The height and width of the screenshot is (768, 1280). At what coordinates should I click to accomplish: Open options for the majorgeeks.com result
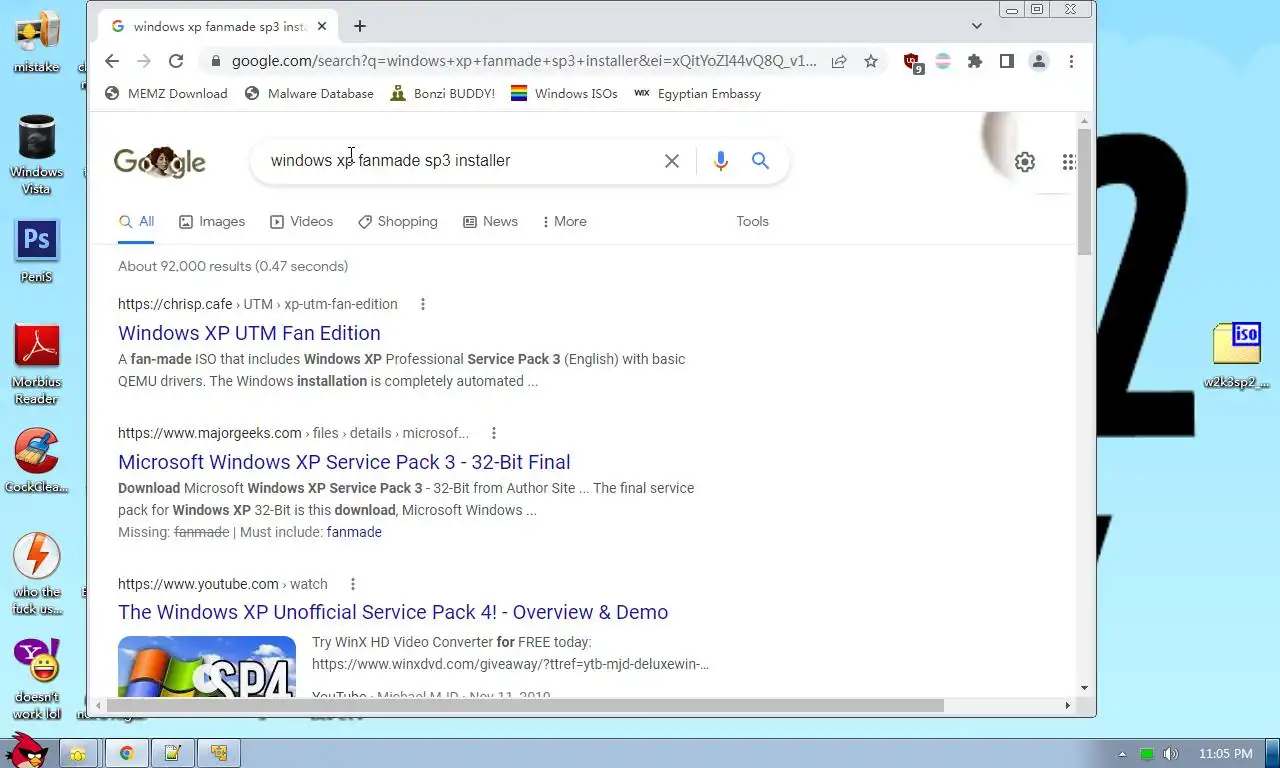494,433
